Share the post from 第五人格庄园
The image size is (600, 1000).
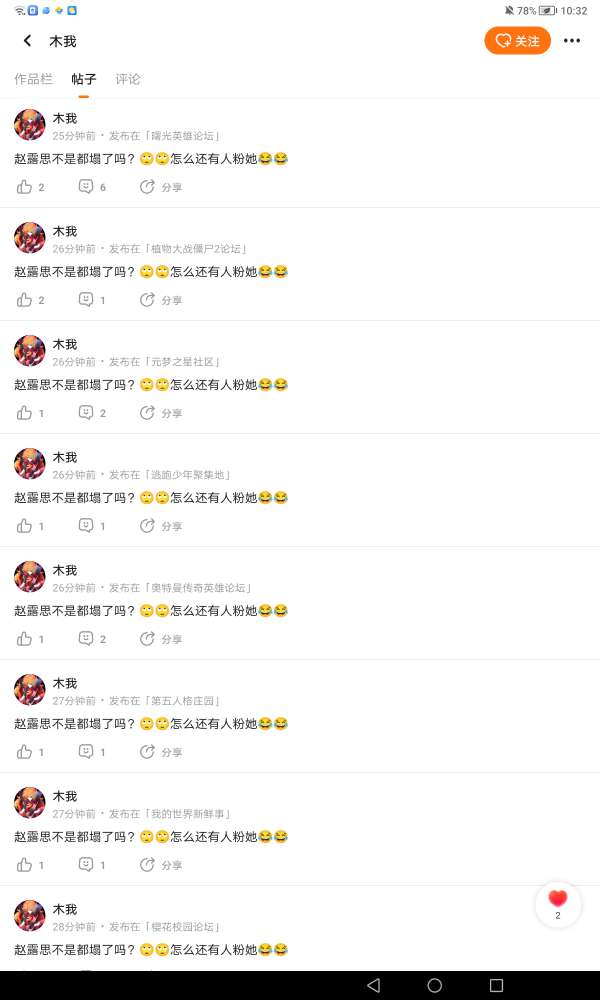tap(161, 751)
